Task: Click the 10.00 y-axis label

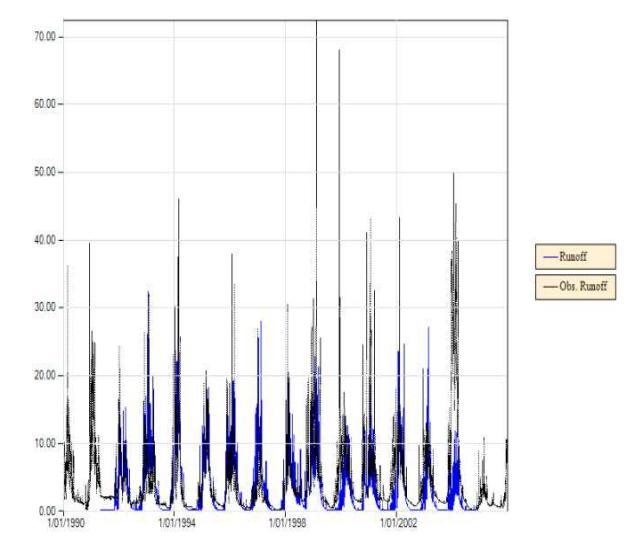Action: [x=45, y=443]
